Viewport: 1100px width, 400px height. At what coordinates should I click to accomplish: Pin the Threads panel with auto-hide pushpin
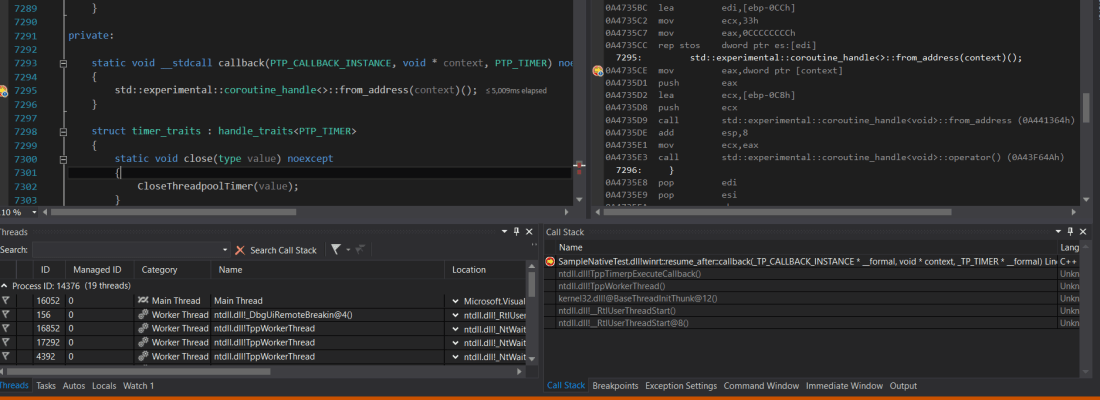point(516,231)
